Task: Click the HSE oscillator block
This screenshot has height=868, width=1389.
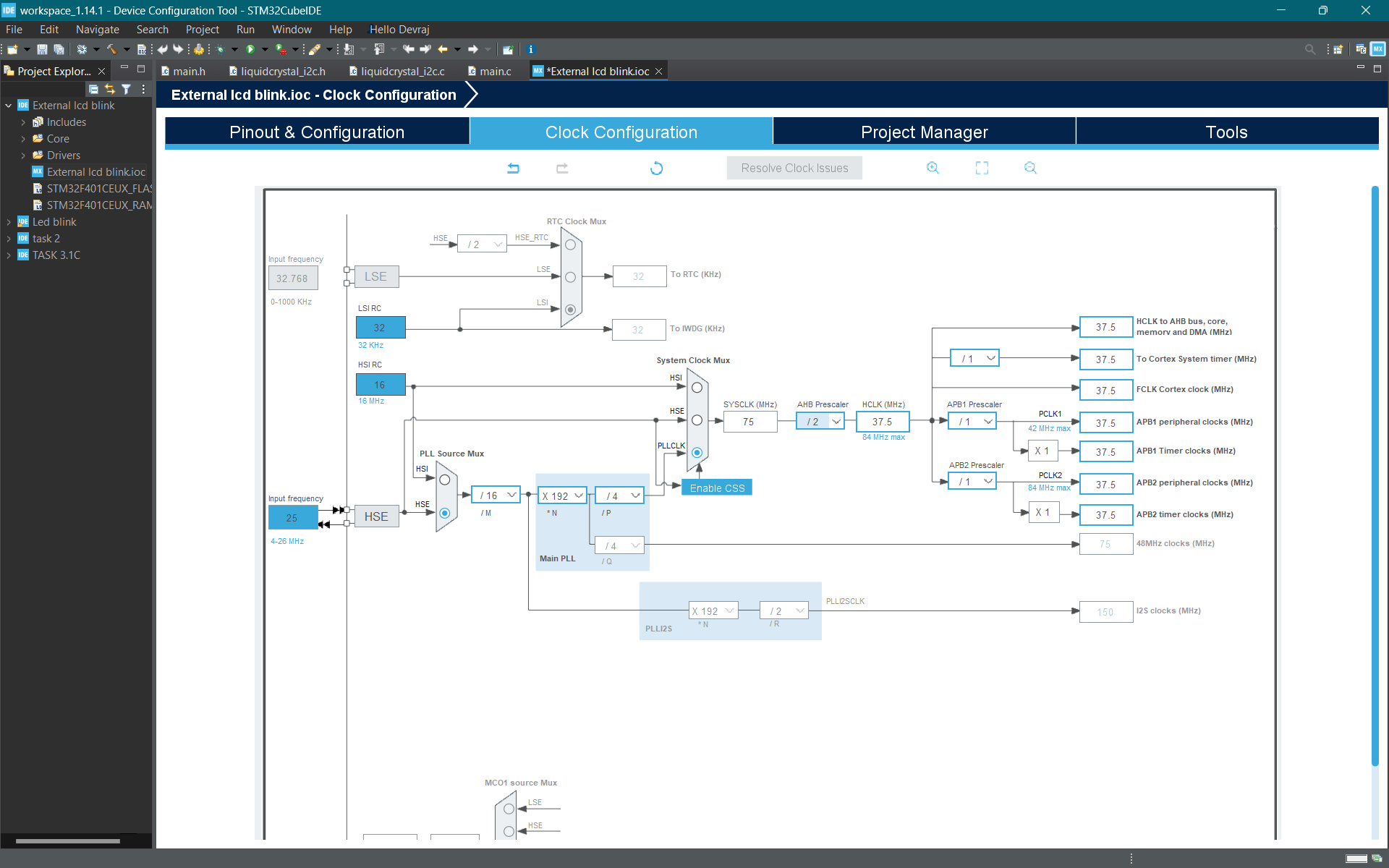Action: pos(376,516)
